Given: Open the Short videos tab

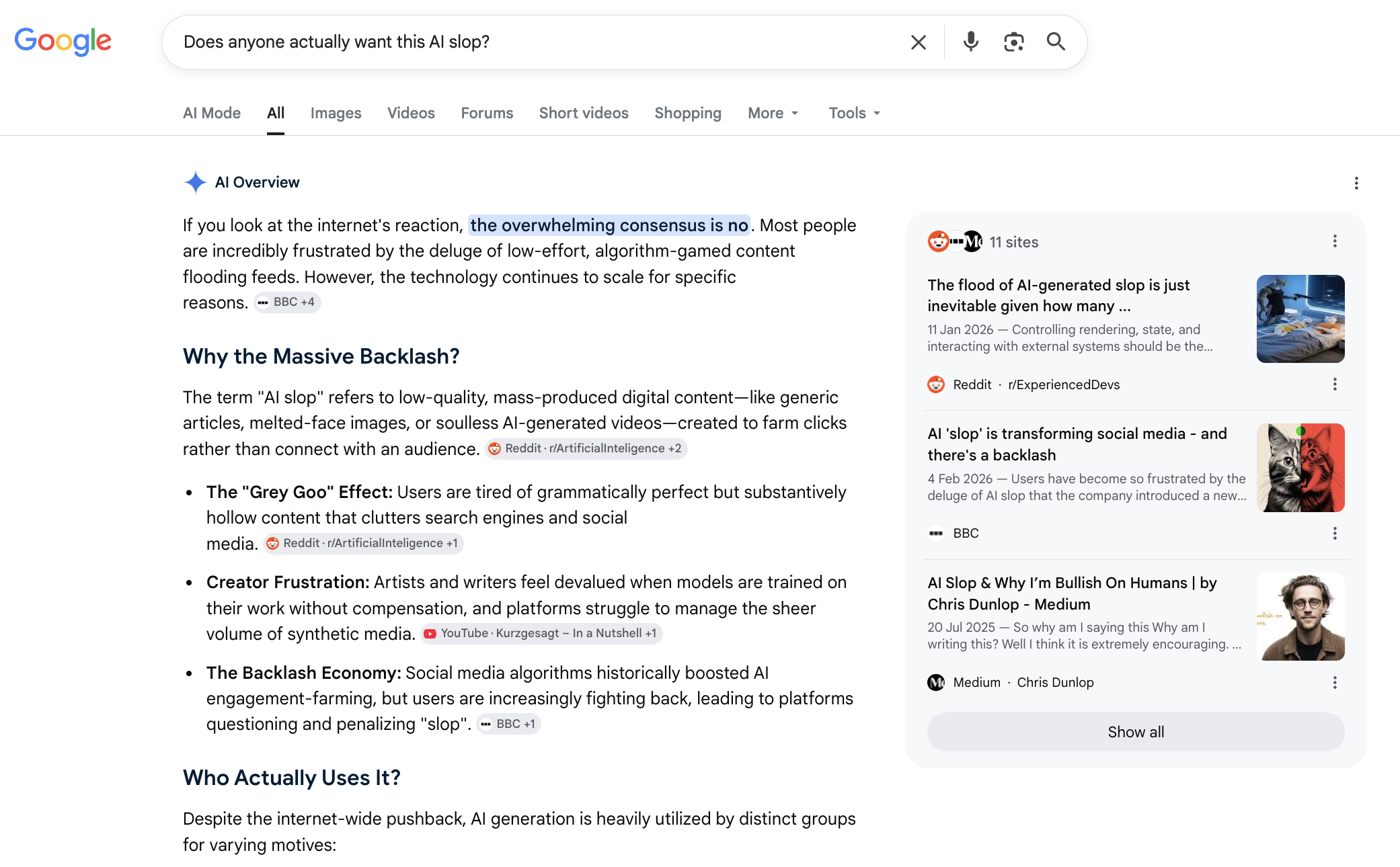Looking at the screenshot, I should pyautogui.click(x=584, y=113).
